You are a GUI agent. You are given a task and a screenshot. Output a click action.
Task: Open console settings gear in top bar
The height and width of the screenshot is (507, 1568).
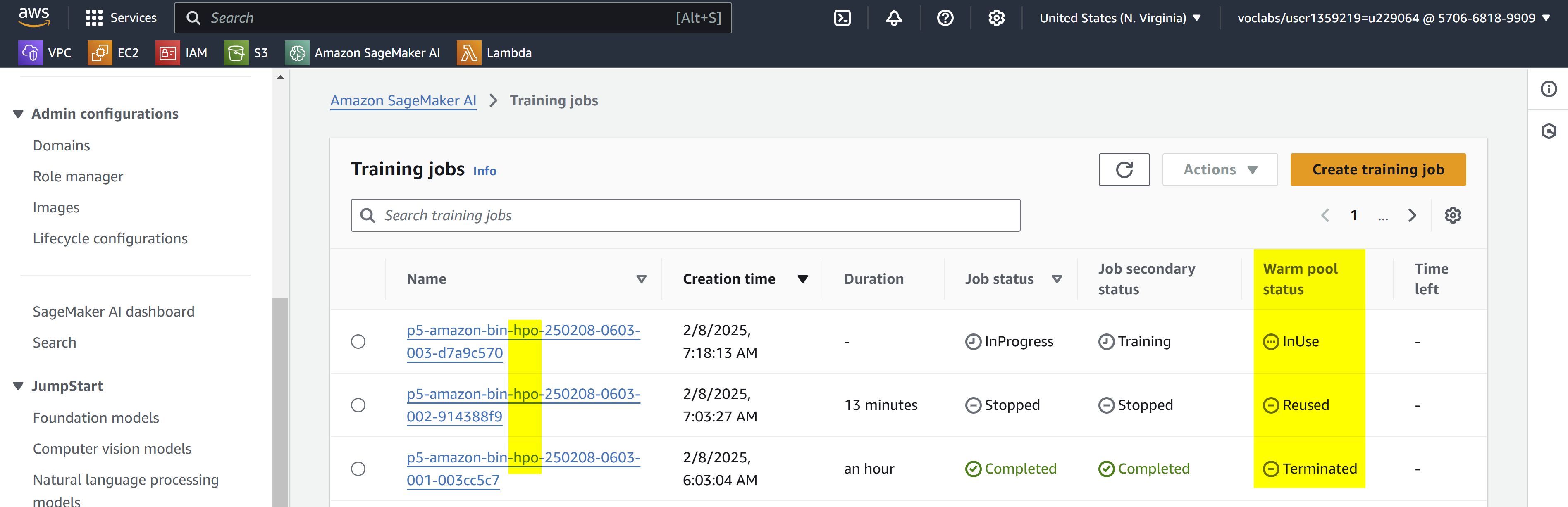point(996,18)
